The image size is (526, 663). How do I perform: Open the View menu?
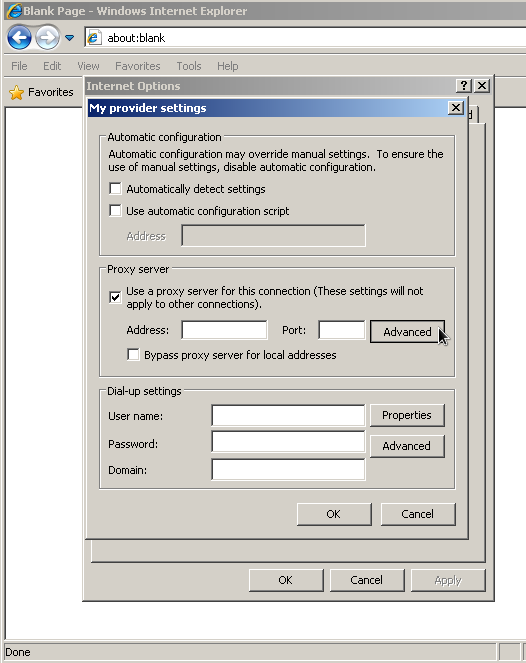(88, 66)
